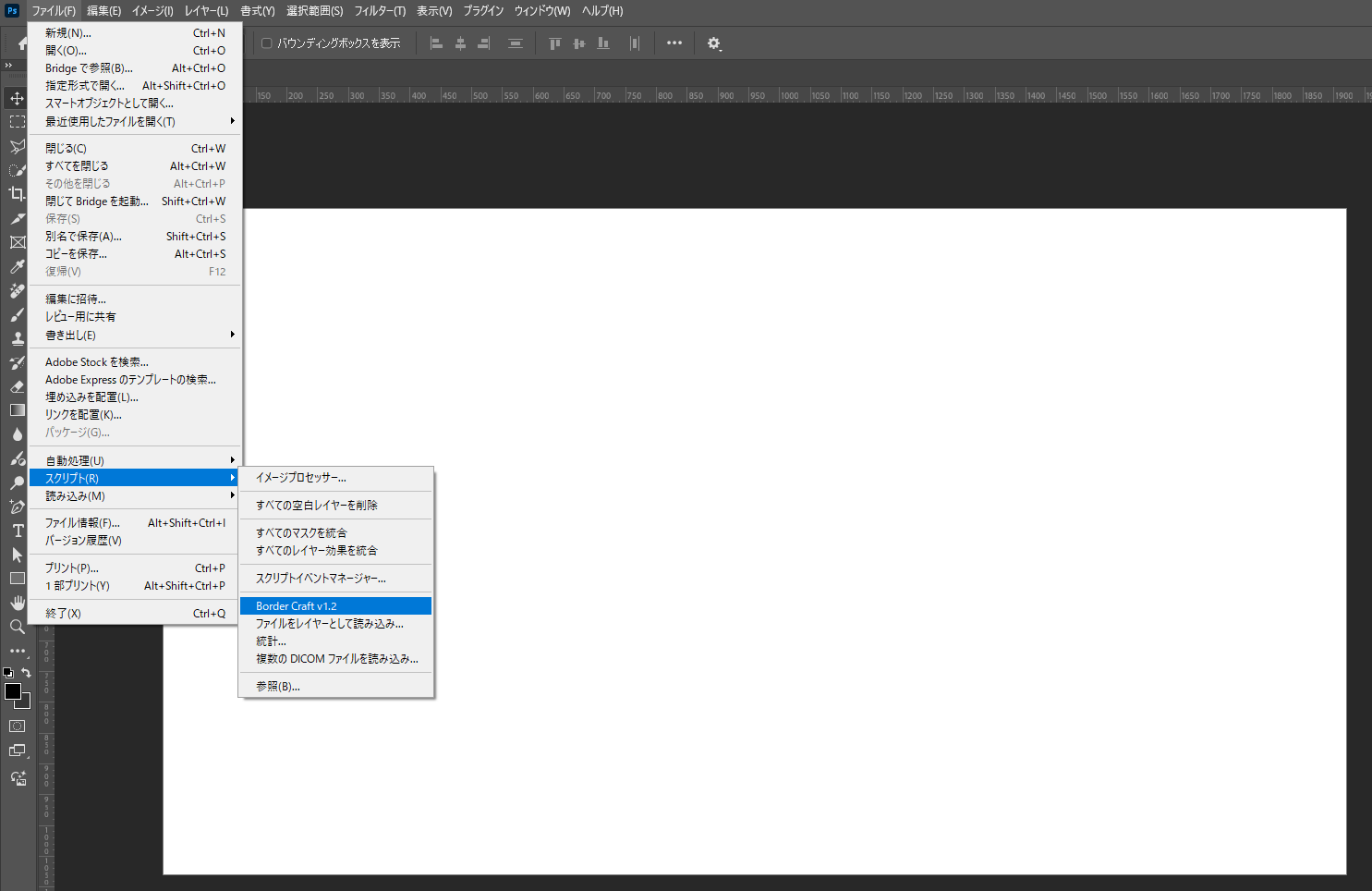Activate the Zoom tool magnifier
The image size is (1372, 891).
tap(17, 627)
